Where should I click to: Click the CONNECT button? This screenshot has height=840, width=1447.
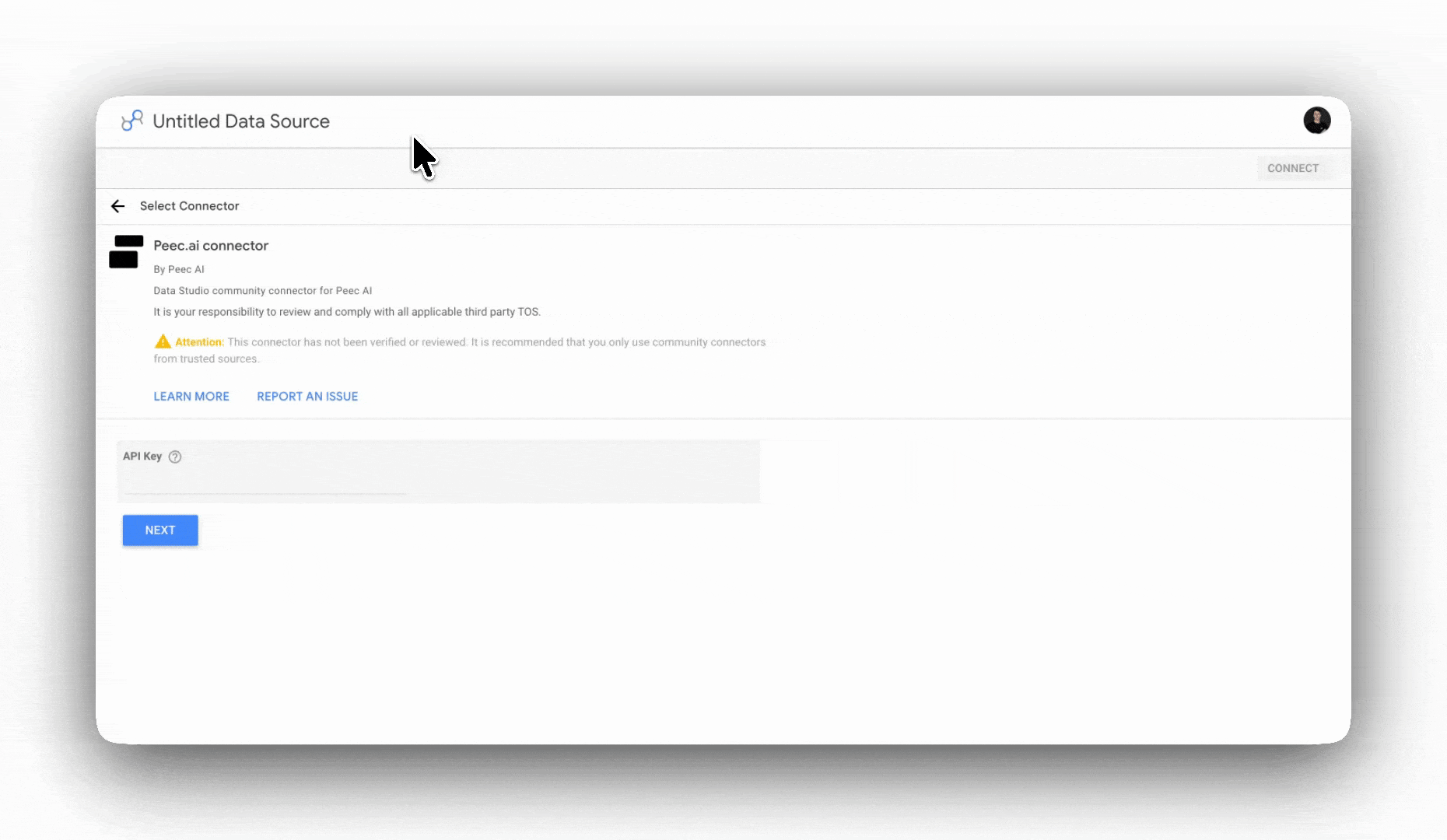pos(1292,168)
